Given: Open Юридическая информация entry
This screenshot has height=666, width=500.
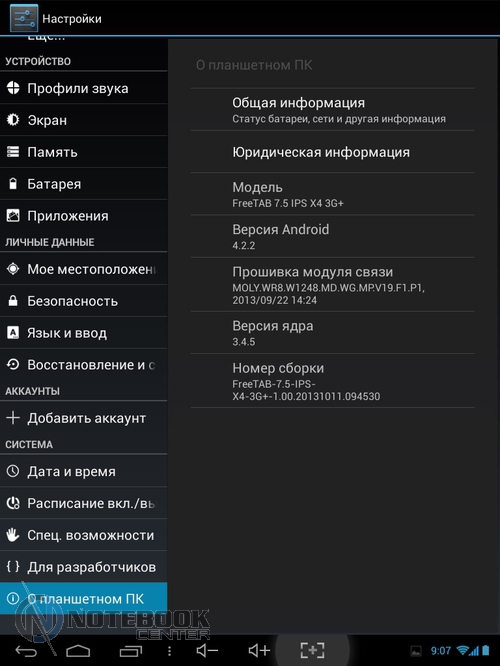Looking at the screenshot, I should [x=333, y=152].
